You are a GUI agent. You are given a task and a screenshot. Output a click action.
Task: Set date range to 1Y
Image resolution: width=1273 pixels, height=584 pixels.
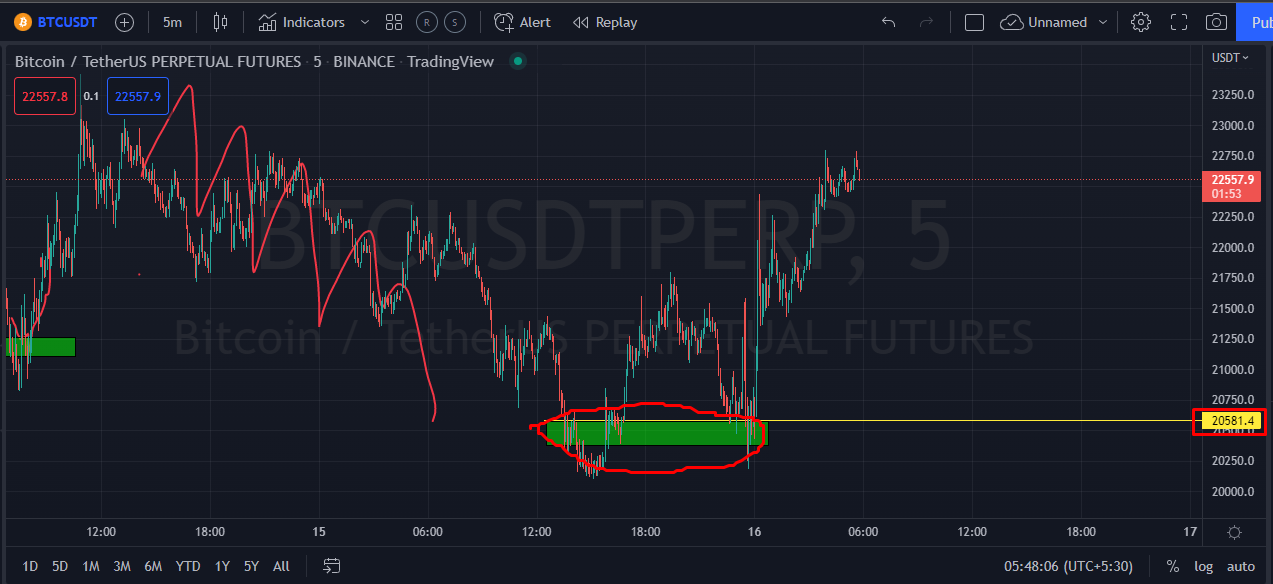[222, 566]
